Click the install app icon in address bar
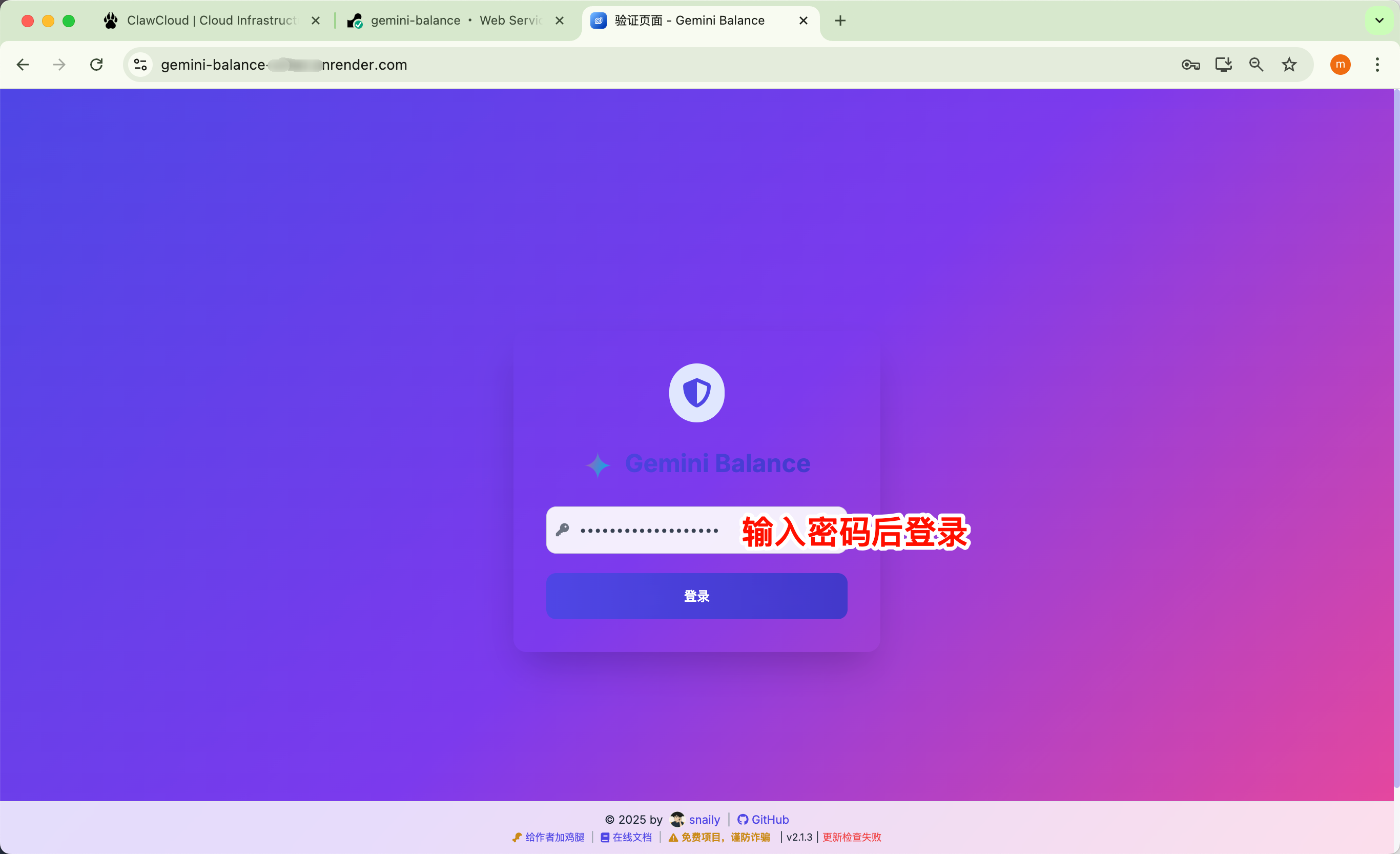1400x854 pixels. 1223,65
